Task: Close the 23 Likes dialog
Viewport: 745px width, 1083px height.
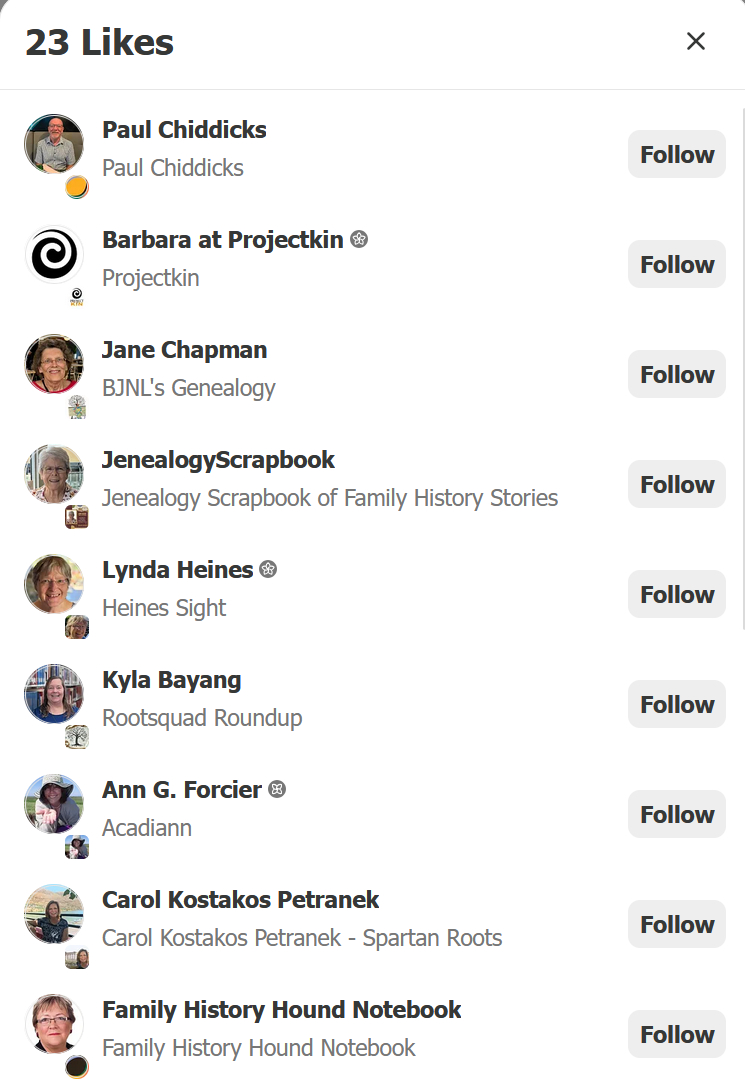Action: point(696,41)
